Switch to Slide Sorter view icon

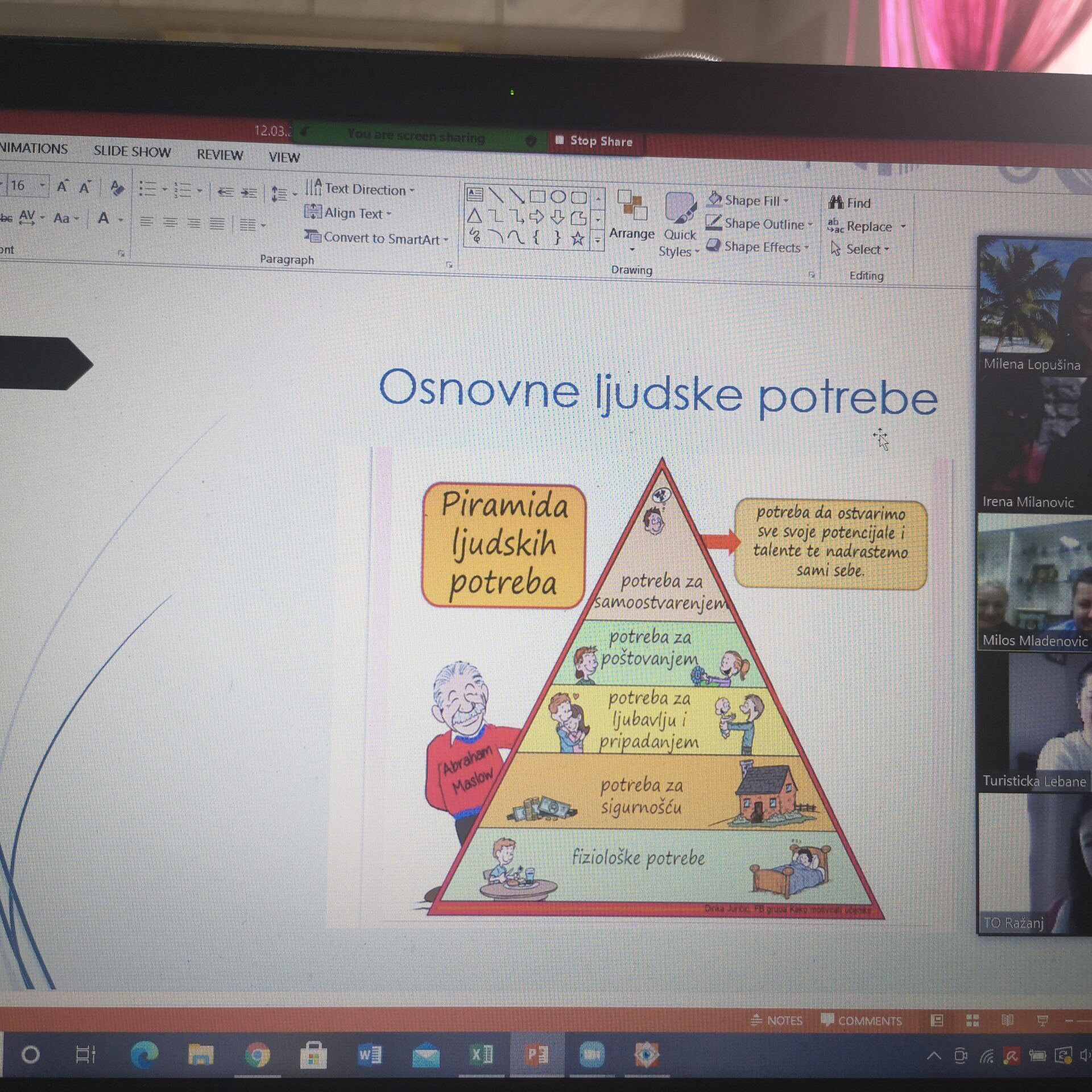[972, 1020]
